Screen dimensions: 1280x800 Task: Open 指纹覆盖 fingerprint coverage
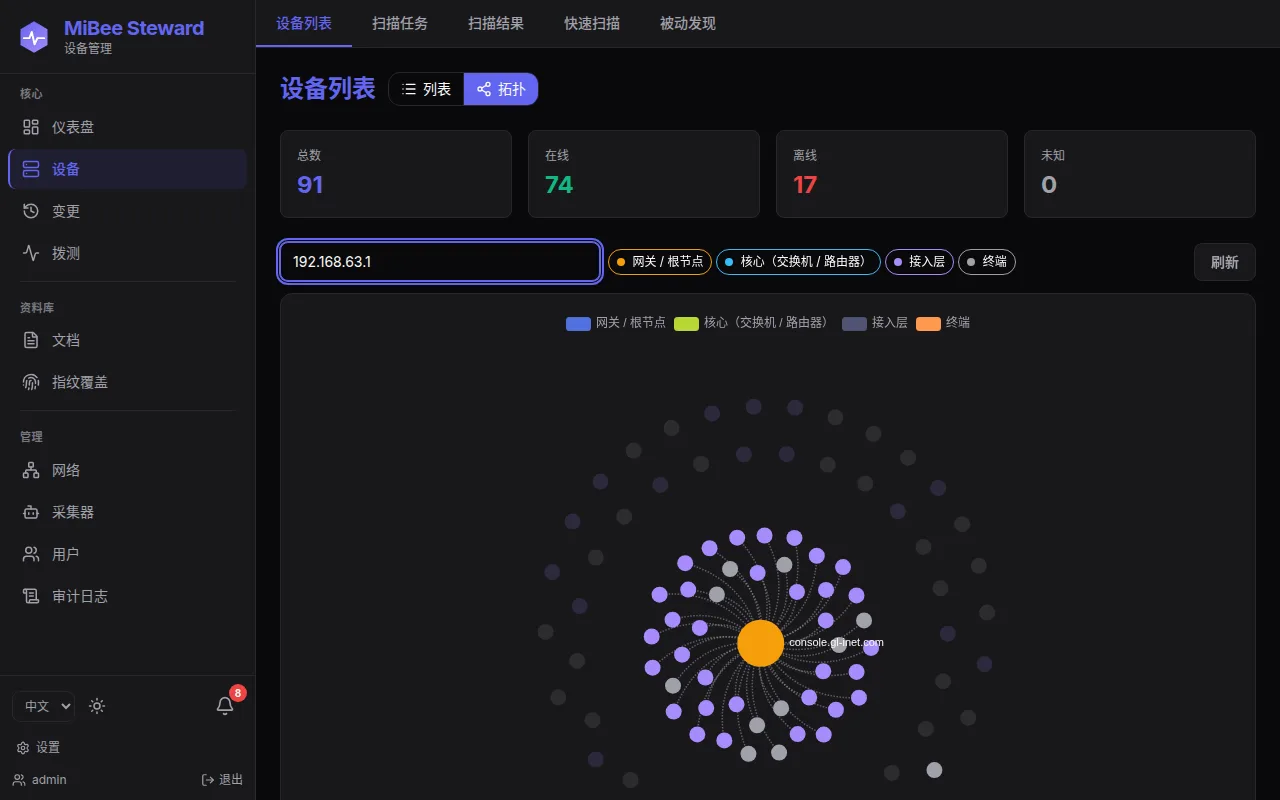pos(127,382)
